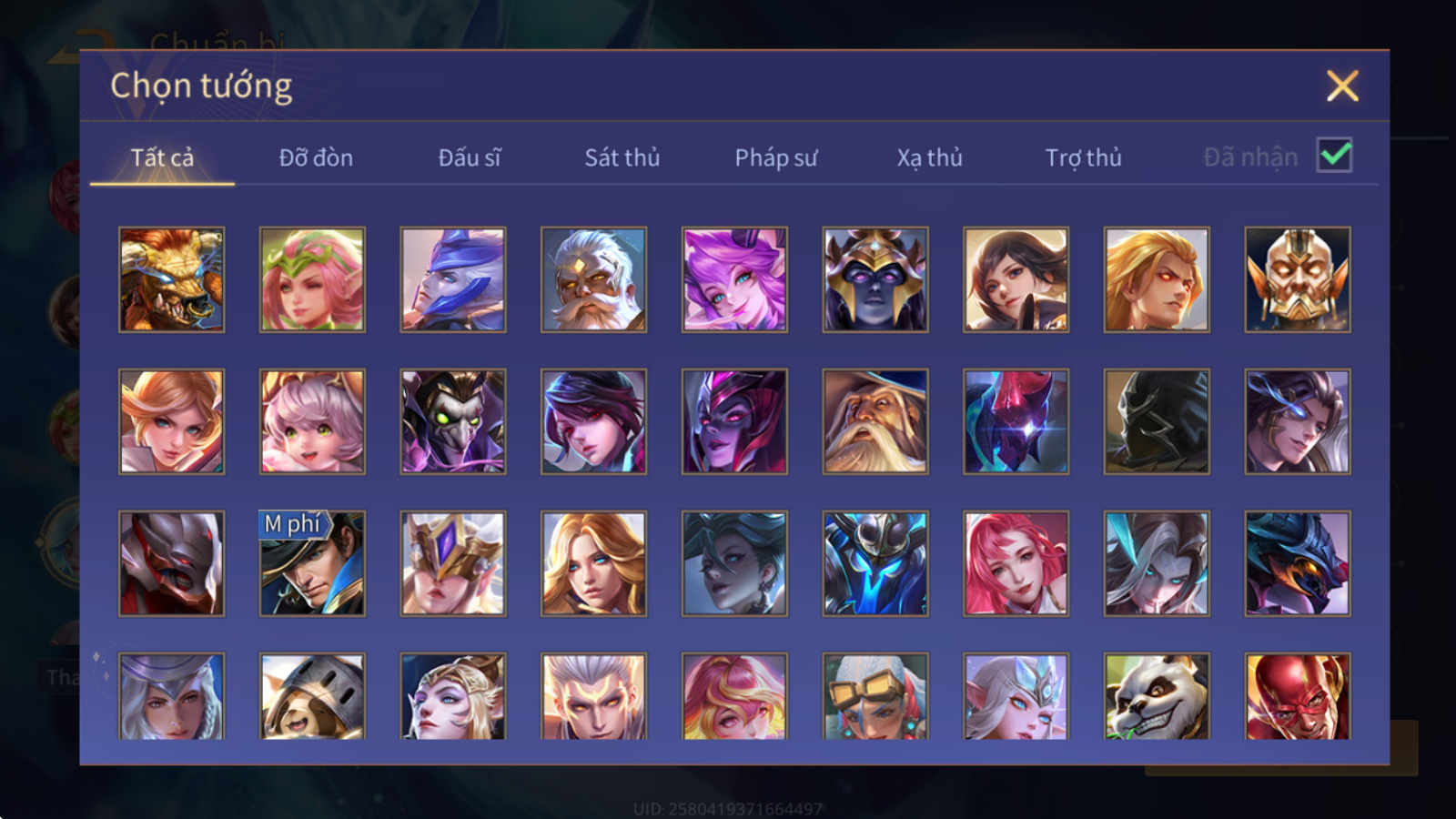Select the goggles-wearing bearded hero portrait

(x=875, y=695)
